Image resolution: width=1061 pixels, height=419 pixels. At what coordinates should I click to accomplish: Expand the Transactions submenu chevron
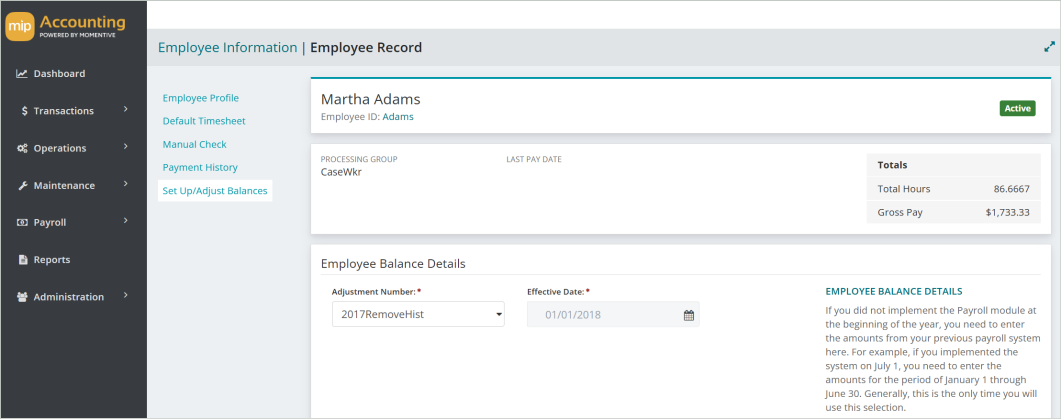click(x=126, y=110)
